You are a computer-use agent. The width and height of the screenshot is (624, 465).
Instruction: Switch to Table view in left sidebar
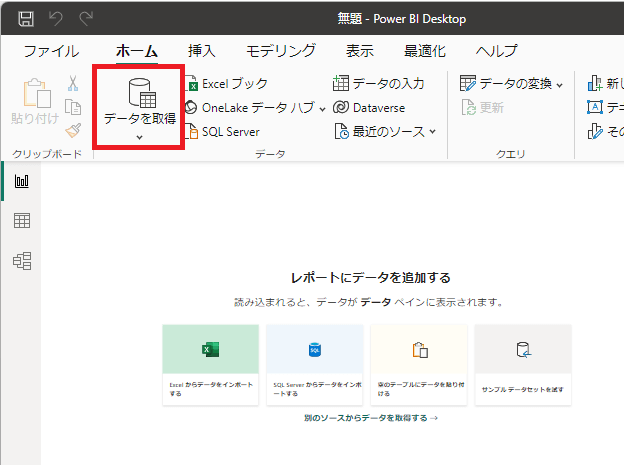pyautogui.click(x=21, y=221)
